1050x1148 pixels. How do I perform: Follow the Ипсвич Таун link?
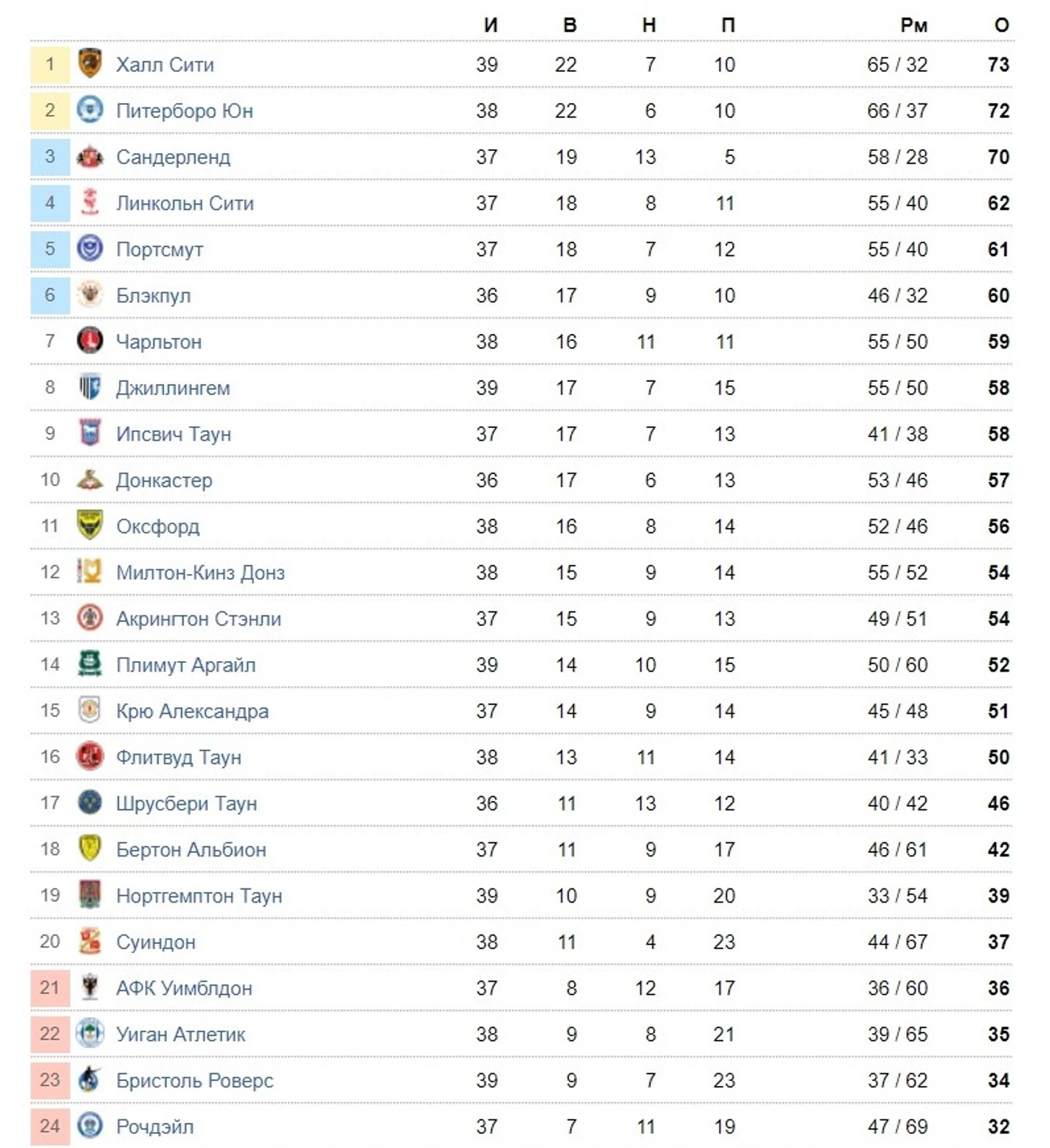pyautogui.click(x=173, y=434)
